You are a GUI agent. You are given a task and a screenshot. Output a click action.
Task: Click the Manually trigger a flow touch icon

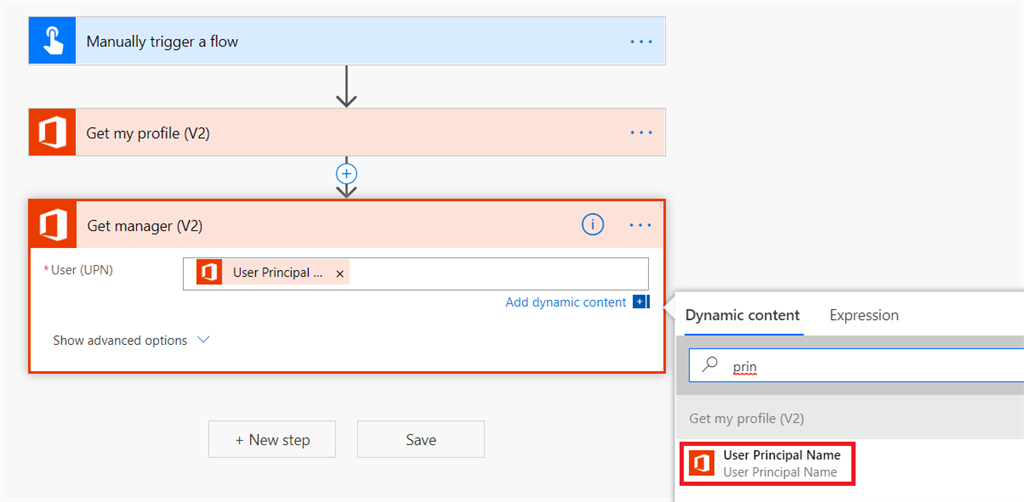click(x=52, y=42)
